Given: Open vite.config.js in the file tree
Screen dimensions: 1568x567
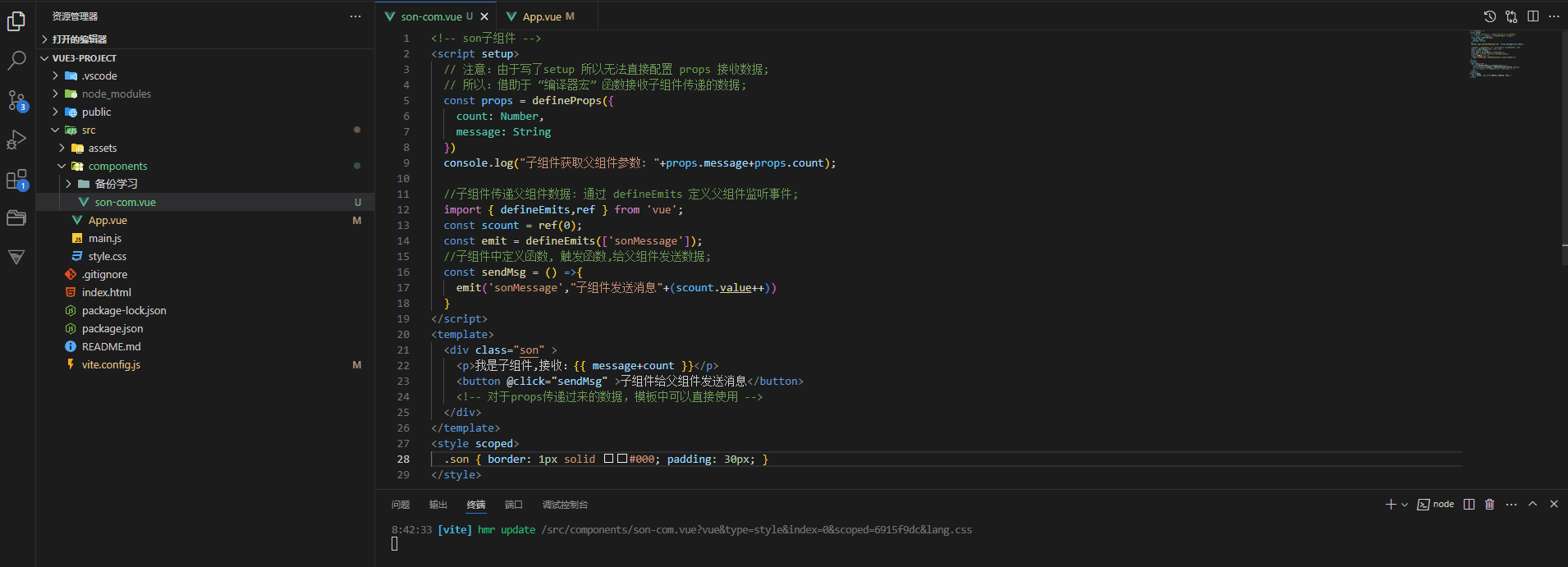Looking at the screenshot, I should 205,365.
